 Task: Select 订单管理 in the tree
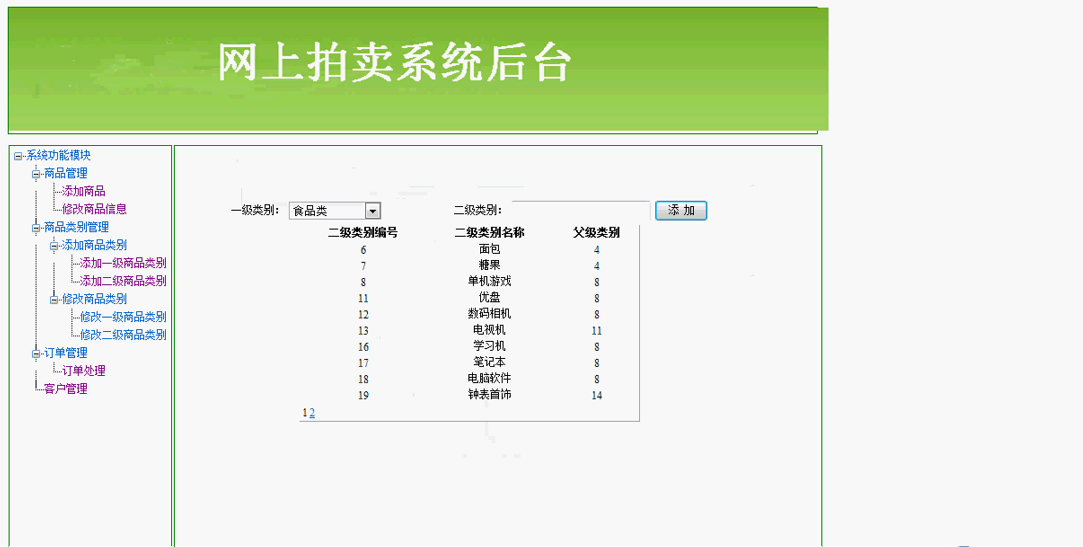66,353
